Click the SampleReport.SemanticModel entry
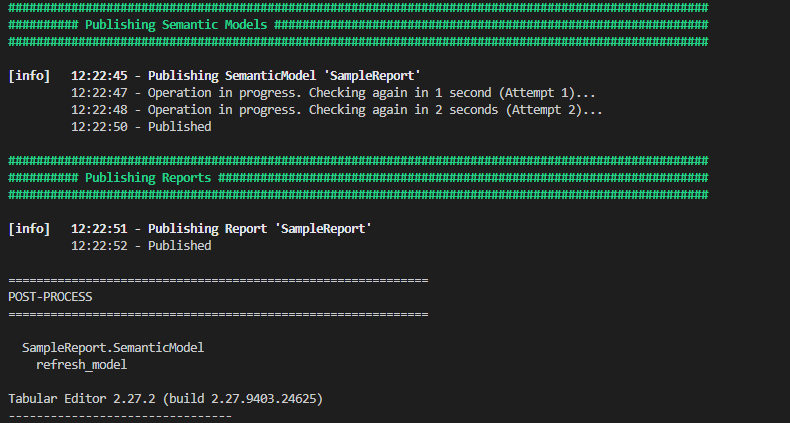The image size is (790, 423). (113, 347)
